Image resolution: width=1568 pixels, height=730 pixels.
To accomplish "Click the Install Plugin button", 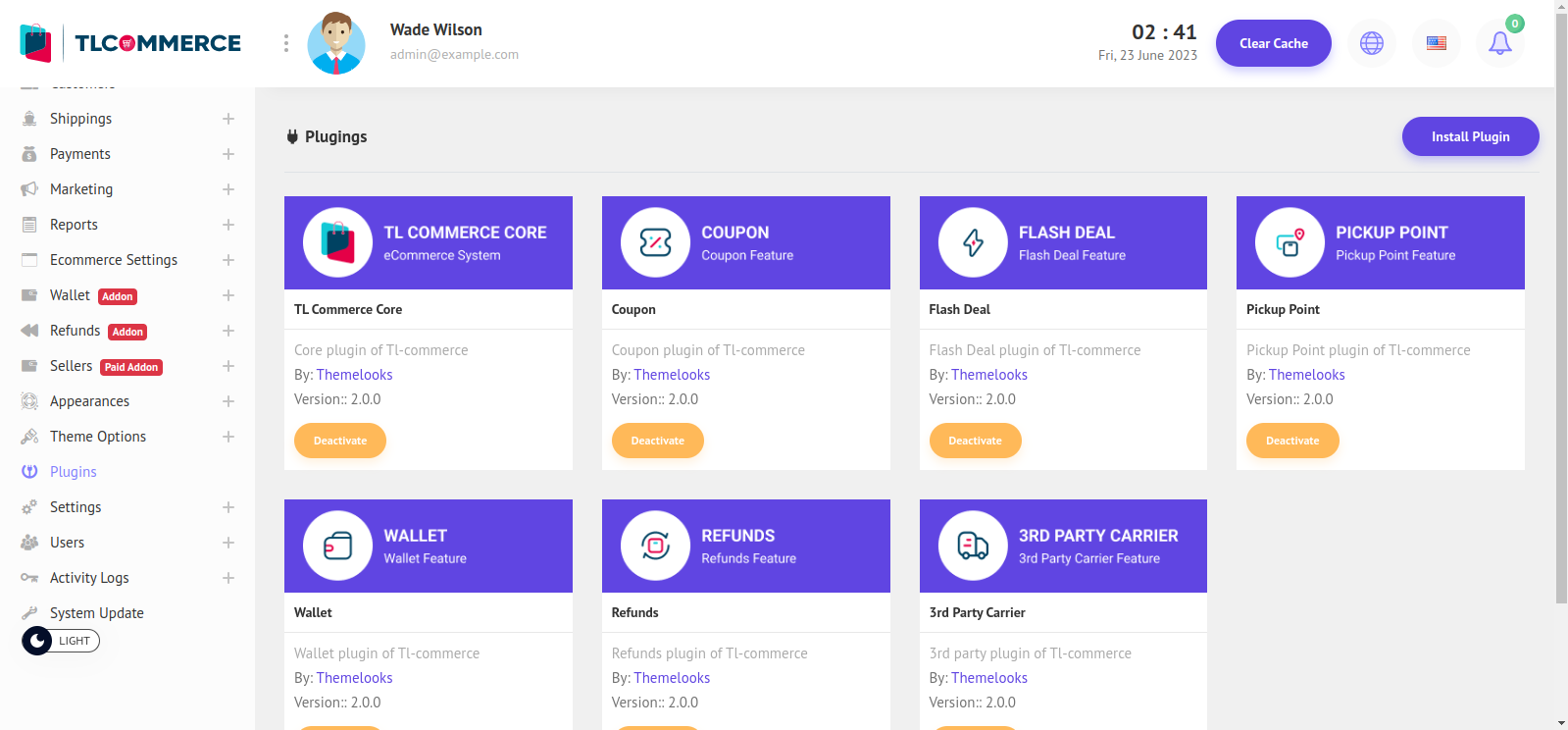I will pos(1469,136).
